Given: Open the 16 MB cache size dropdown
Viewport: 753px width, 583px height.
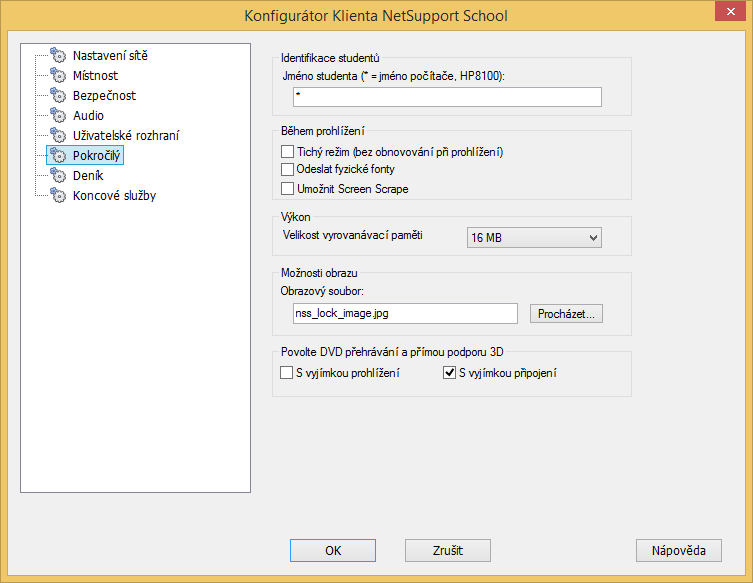Looking at the screenshot, I should click(x=534, y=238).
